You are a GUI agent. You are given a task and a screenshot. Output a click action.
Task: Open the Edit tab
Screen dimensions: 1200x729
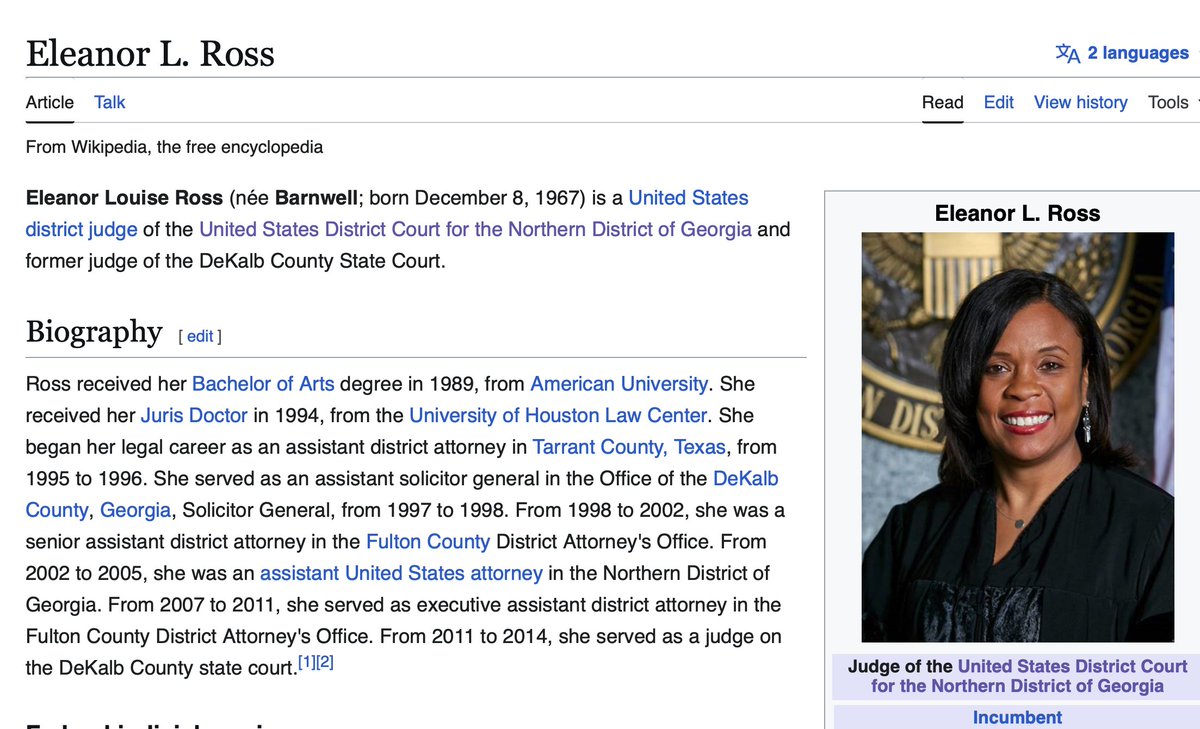click(x=999, y=102)
